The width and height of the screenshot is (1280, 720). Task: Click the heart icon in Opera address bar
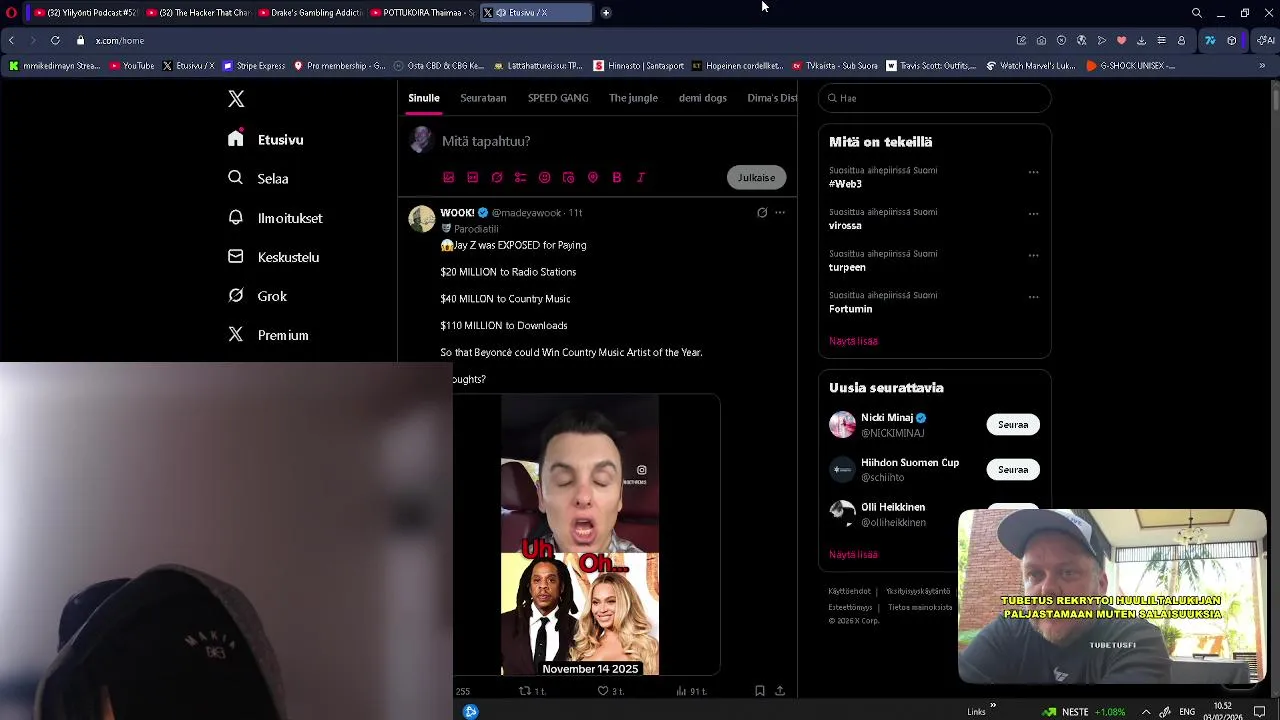[x=1121, y=41]
